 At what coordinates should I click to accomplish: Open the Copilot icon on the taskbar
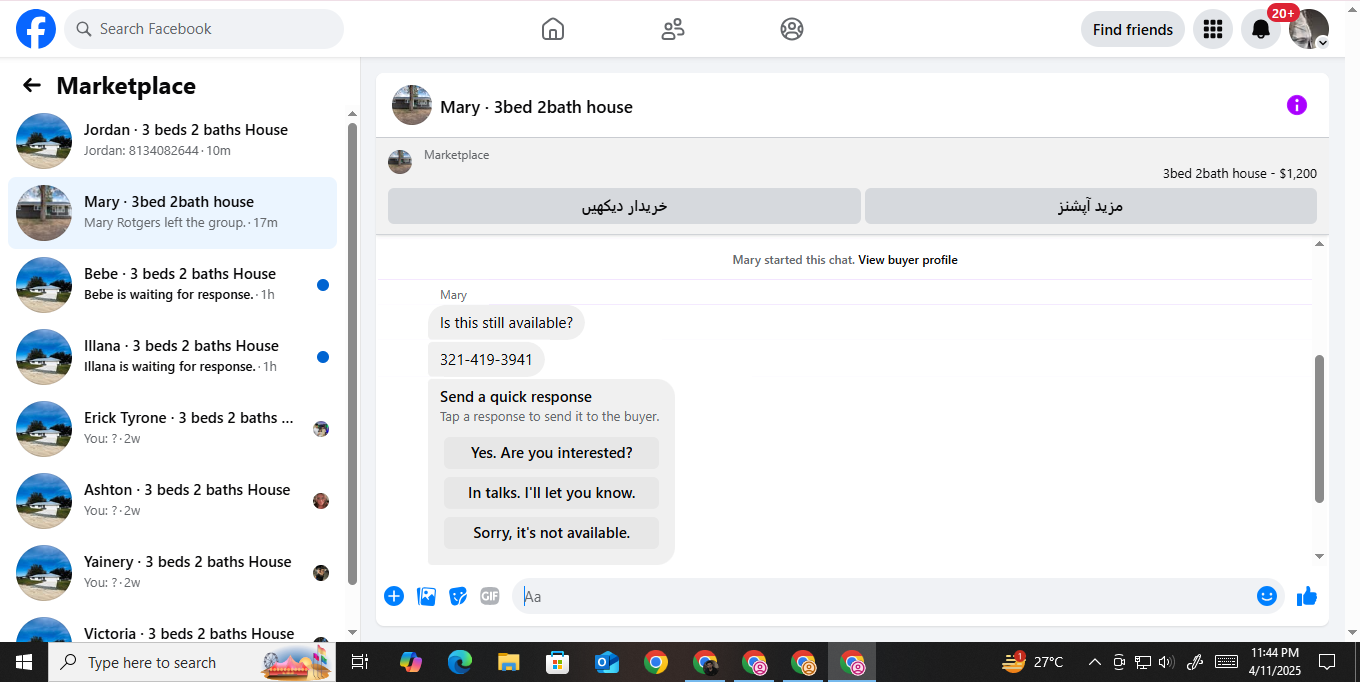tap(410, 662)
